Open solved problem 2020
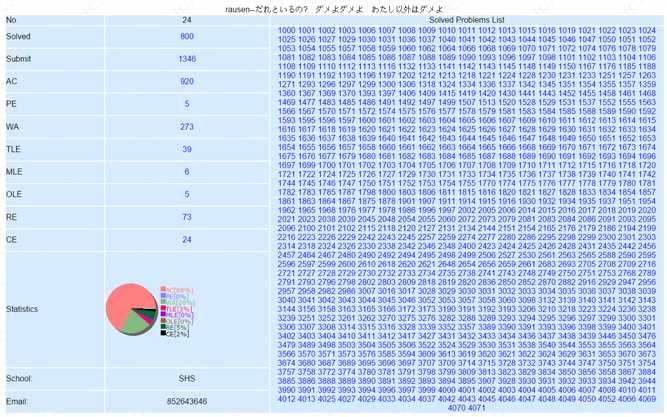667x417 pixels. [647, 210]
